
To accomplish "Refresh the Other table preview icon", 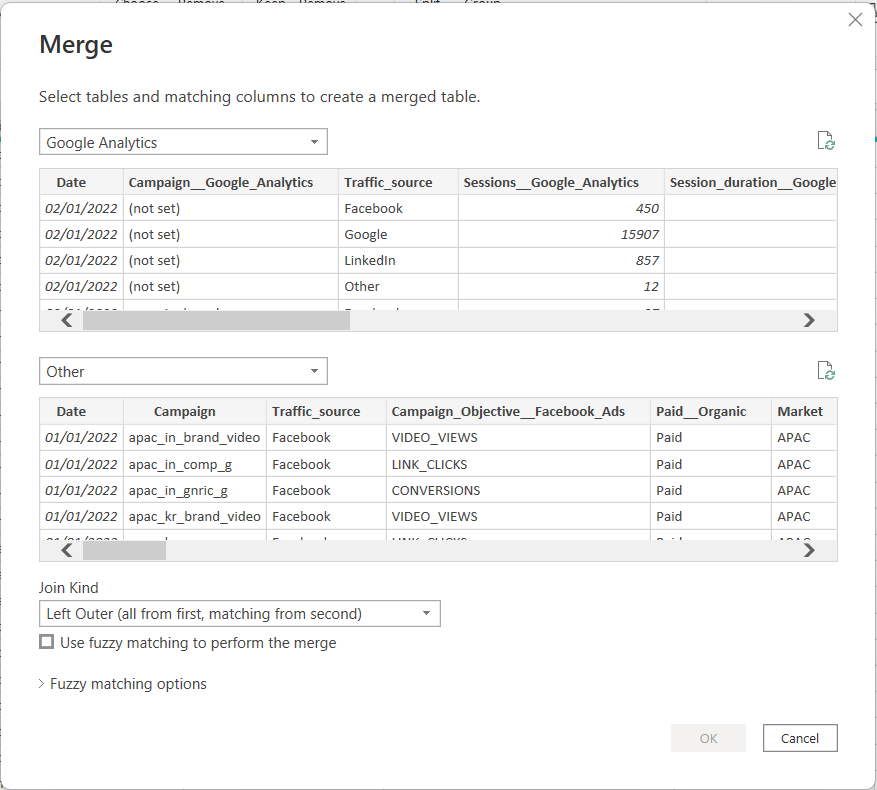I will [x=826, y=370].
